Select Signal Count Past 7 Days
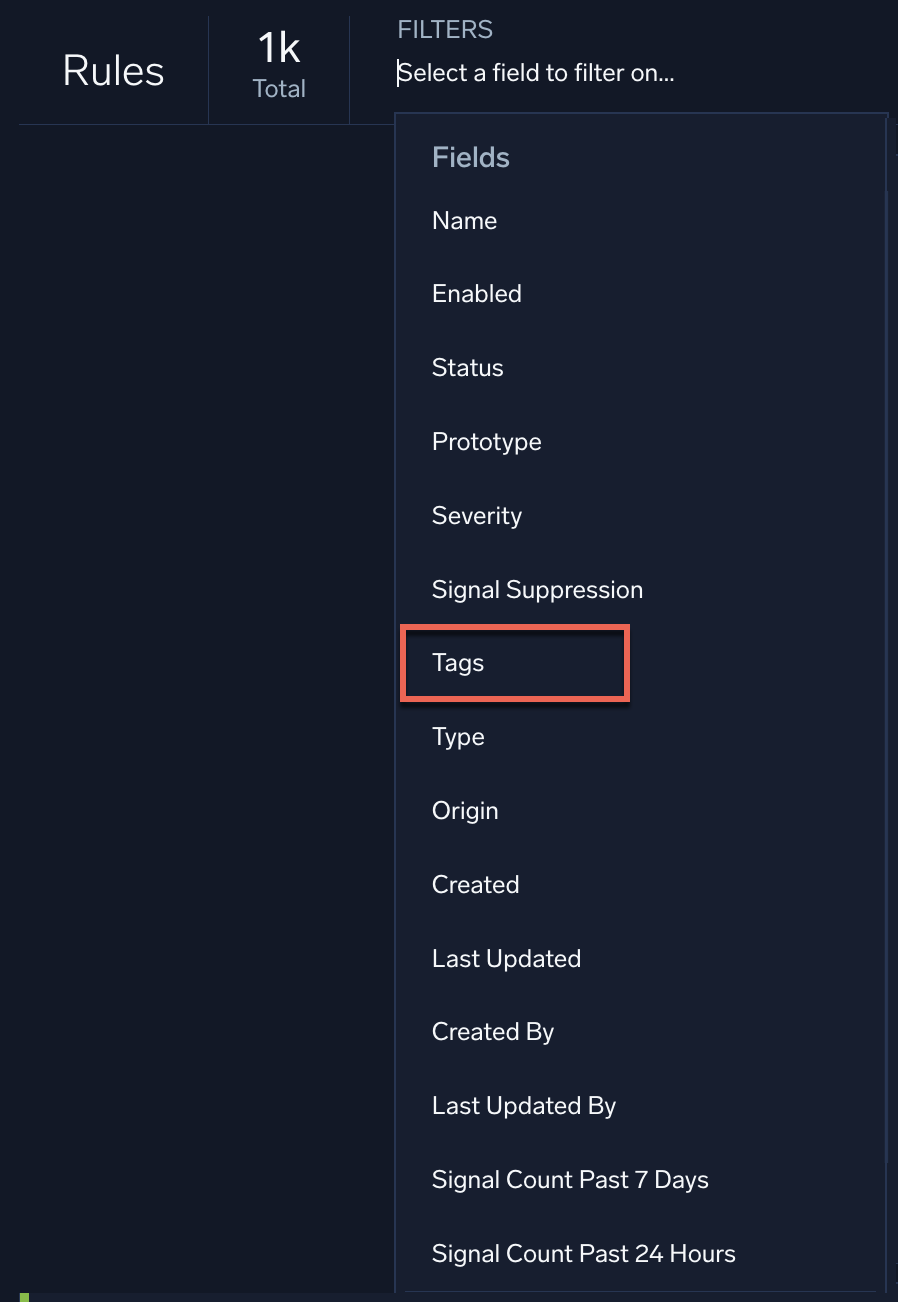898x1302 pixels. click(570, 1180)
